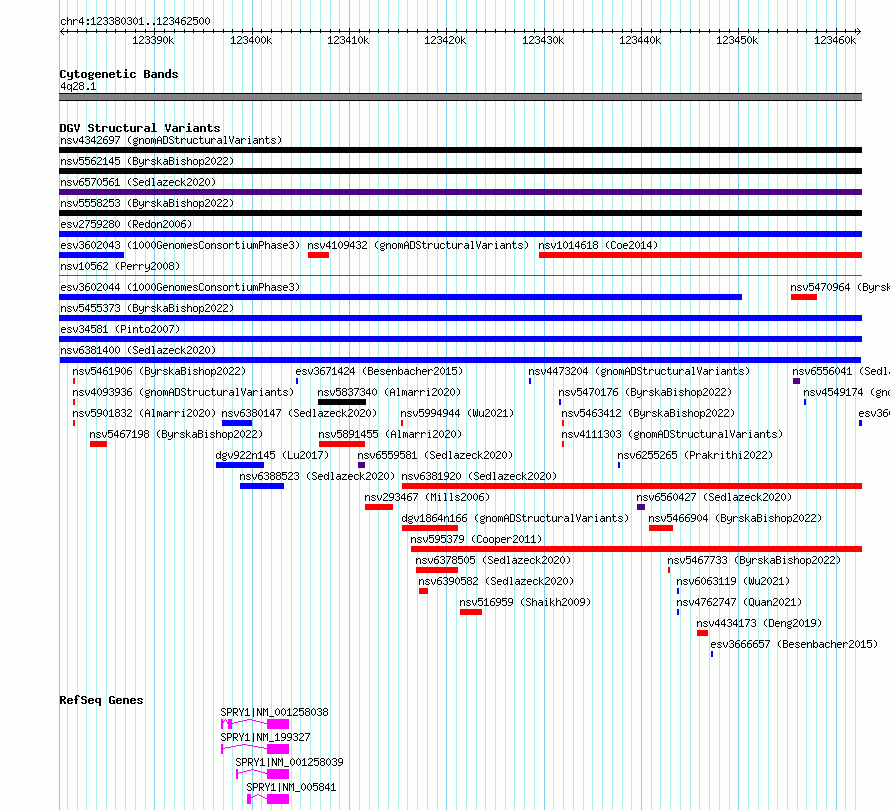Click the nsv4762747 Quan2021 label
Image resolution: width=890 pixels, height=810 pixels.
click(740, 602)
